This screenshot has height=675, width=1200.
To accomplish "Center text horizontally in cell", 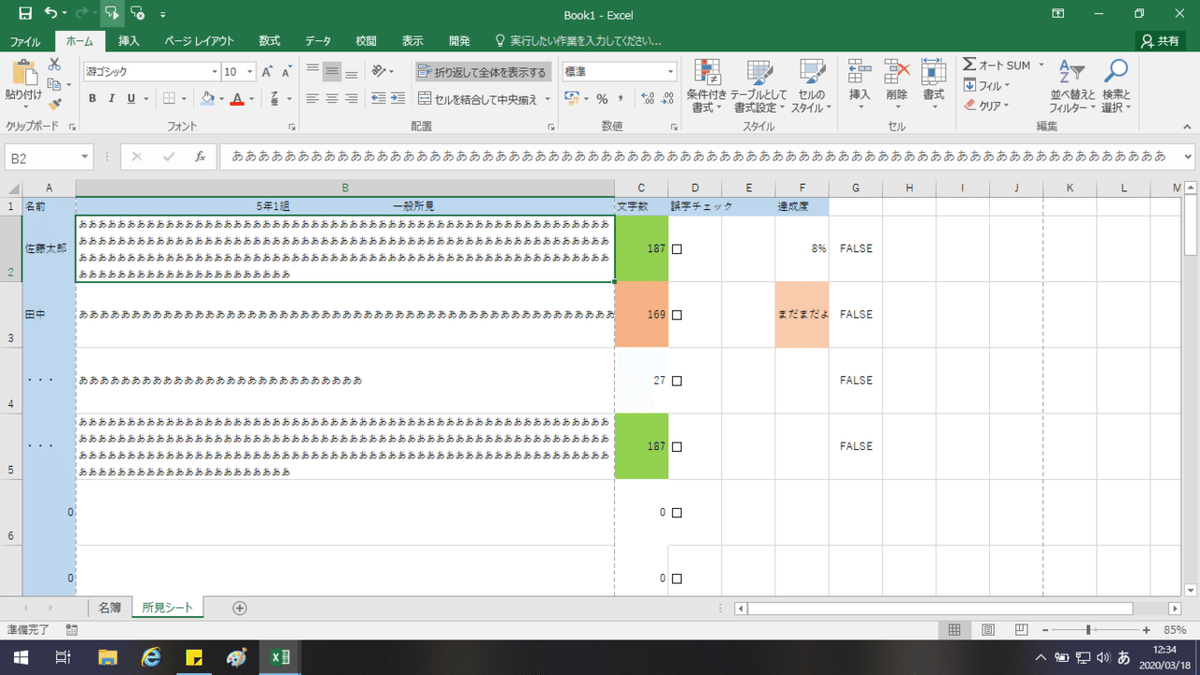I will point(332,99).
